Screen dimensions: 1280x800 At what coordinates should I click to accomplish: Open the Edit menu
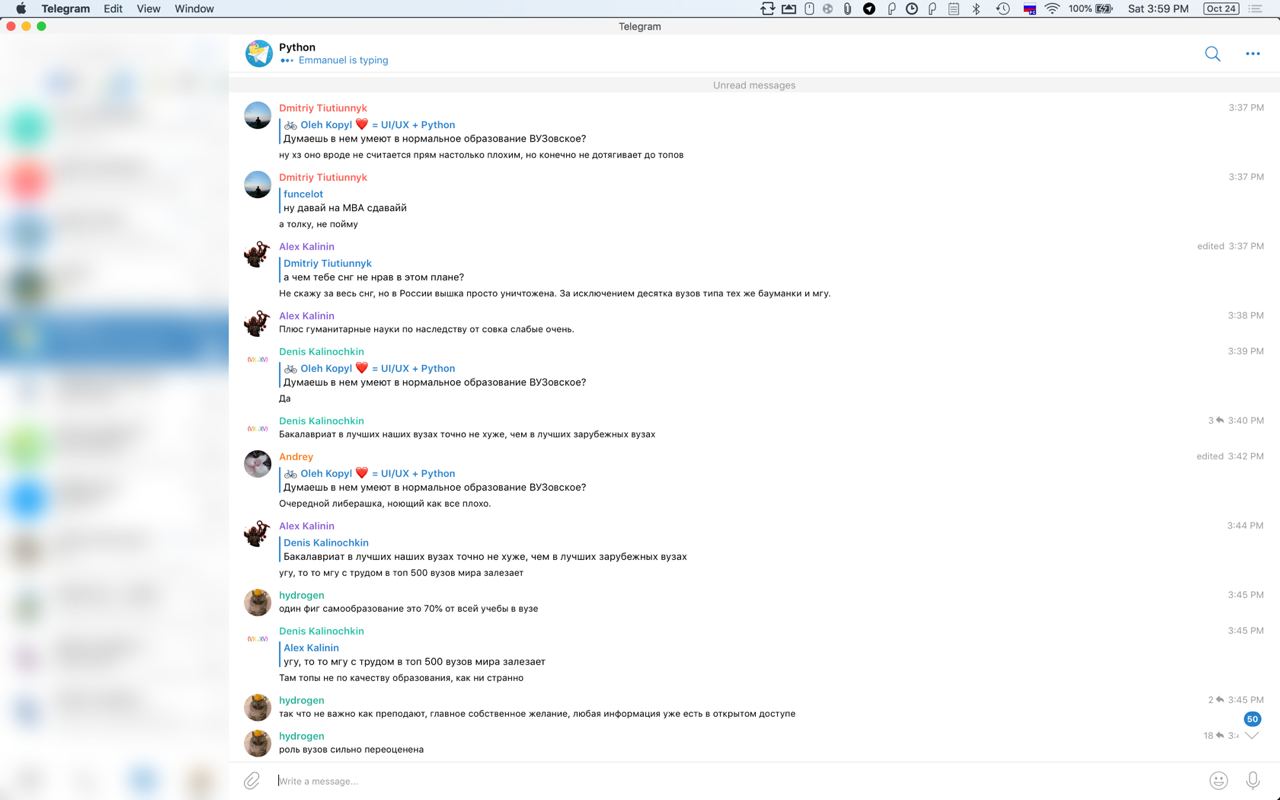(x=113, y=8)
